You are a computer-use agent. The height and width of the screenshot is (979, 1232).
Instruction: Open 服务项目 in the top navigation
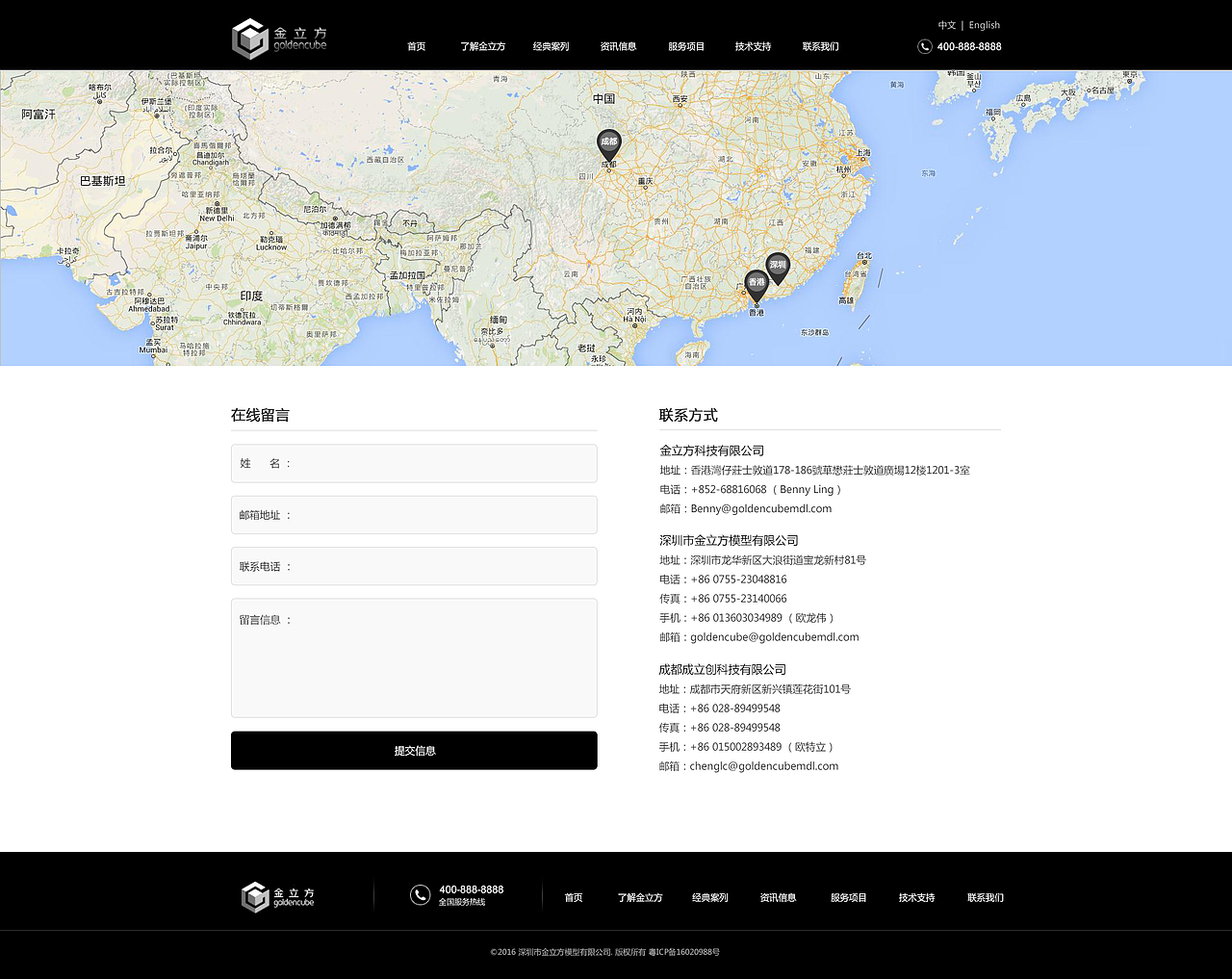(x=686, y=46)
